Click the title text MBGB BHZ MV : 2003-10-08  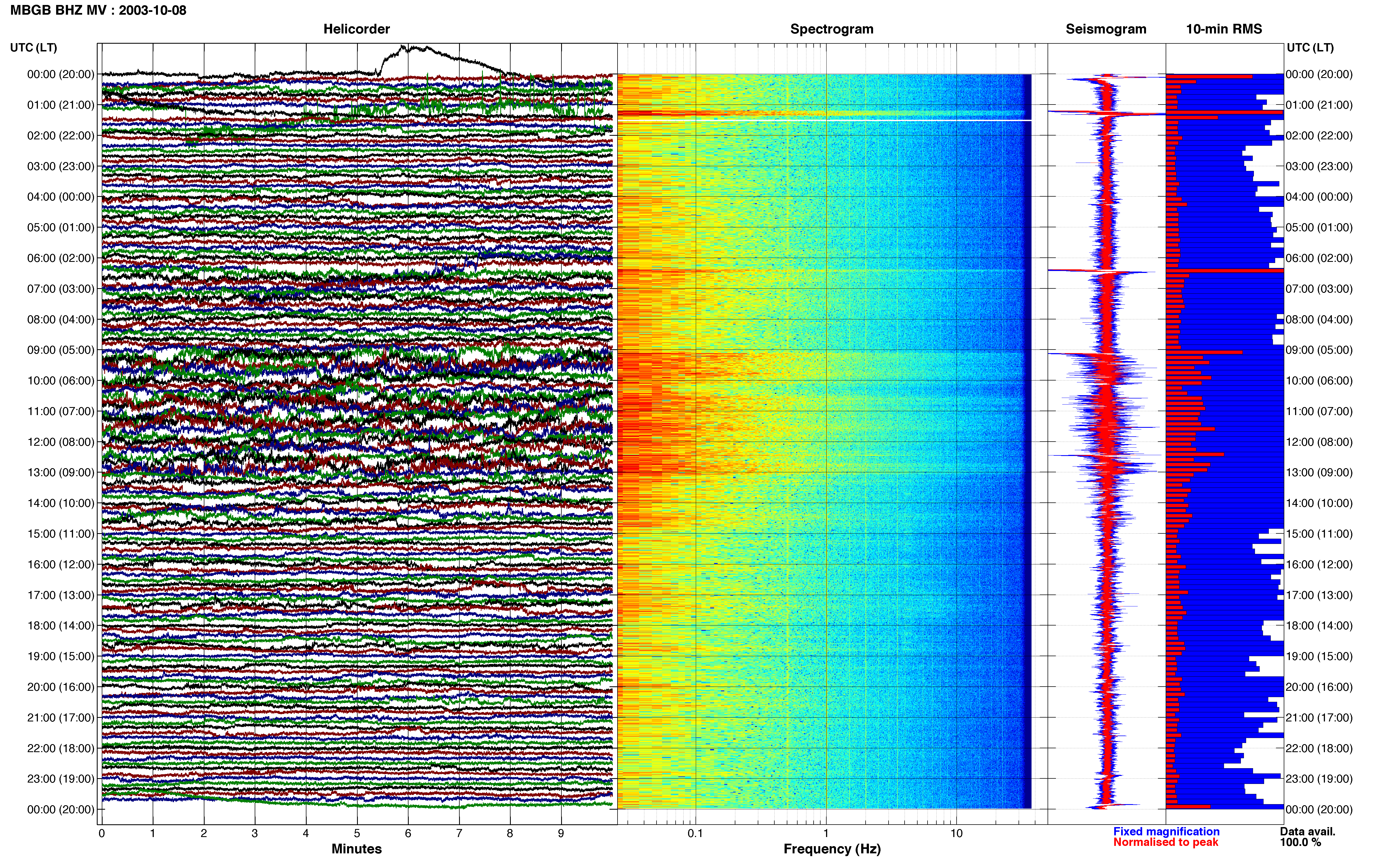(x=98, y=10)
